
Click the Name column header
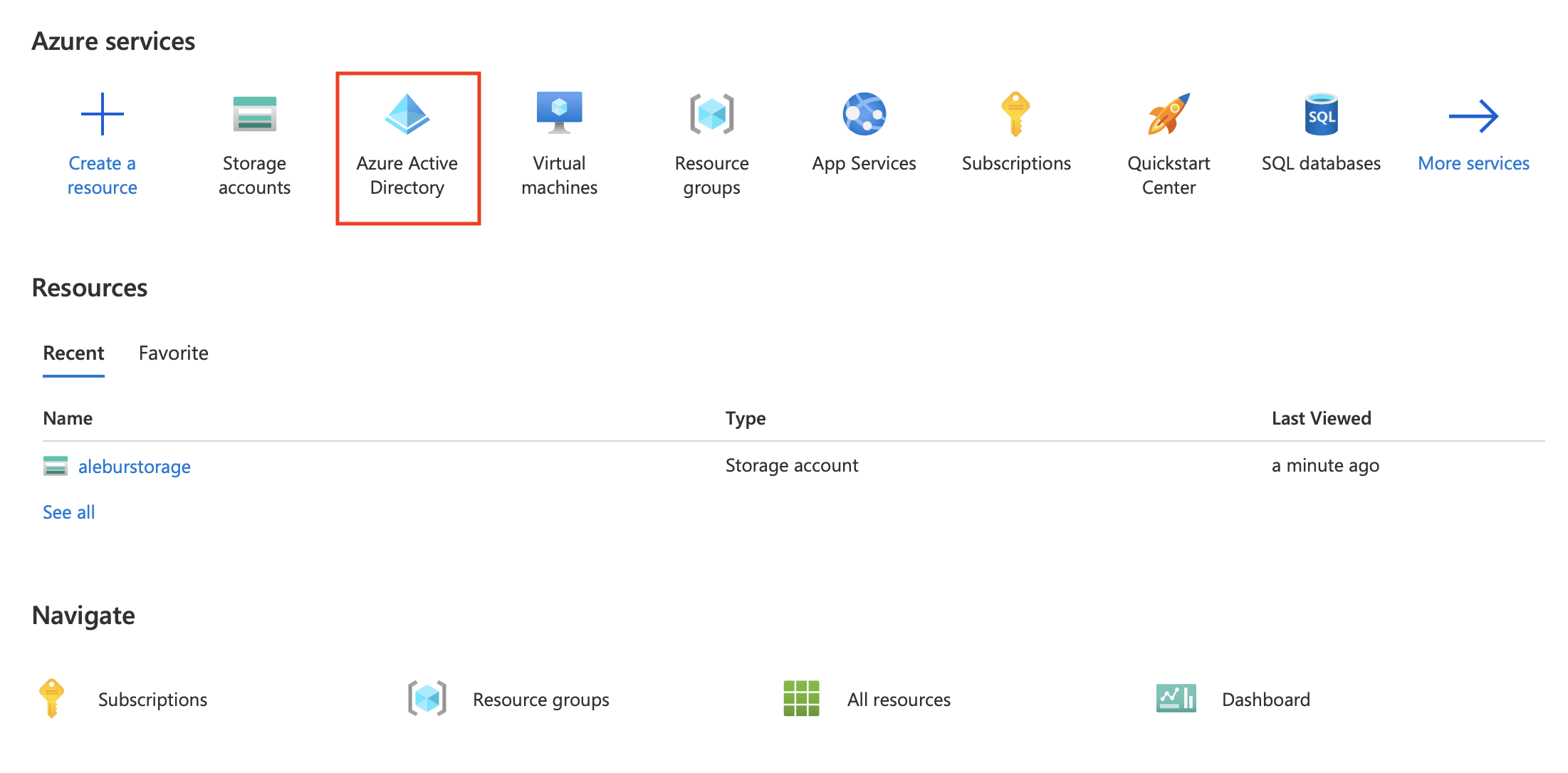click(68, 418)
